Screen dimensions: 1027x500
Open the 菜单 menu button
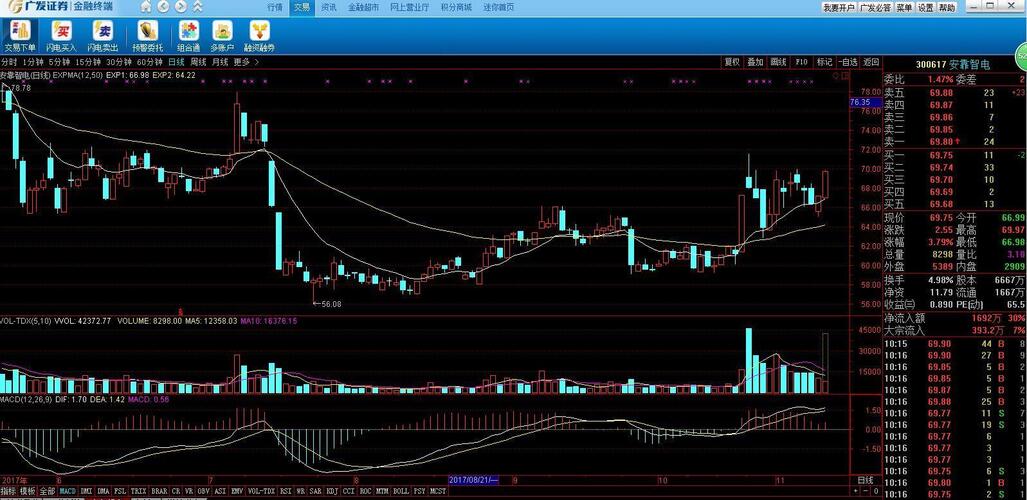905,8
